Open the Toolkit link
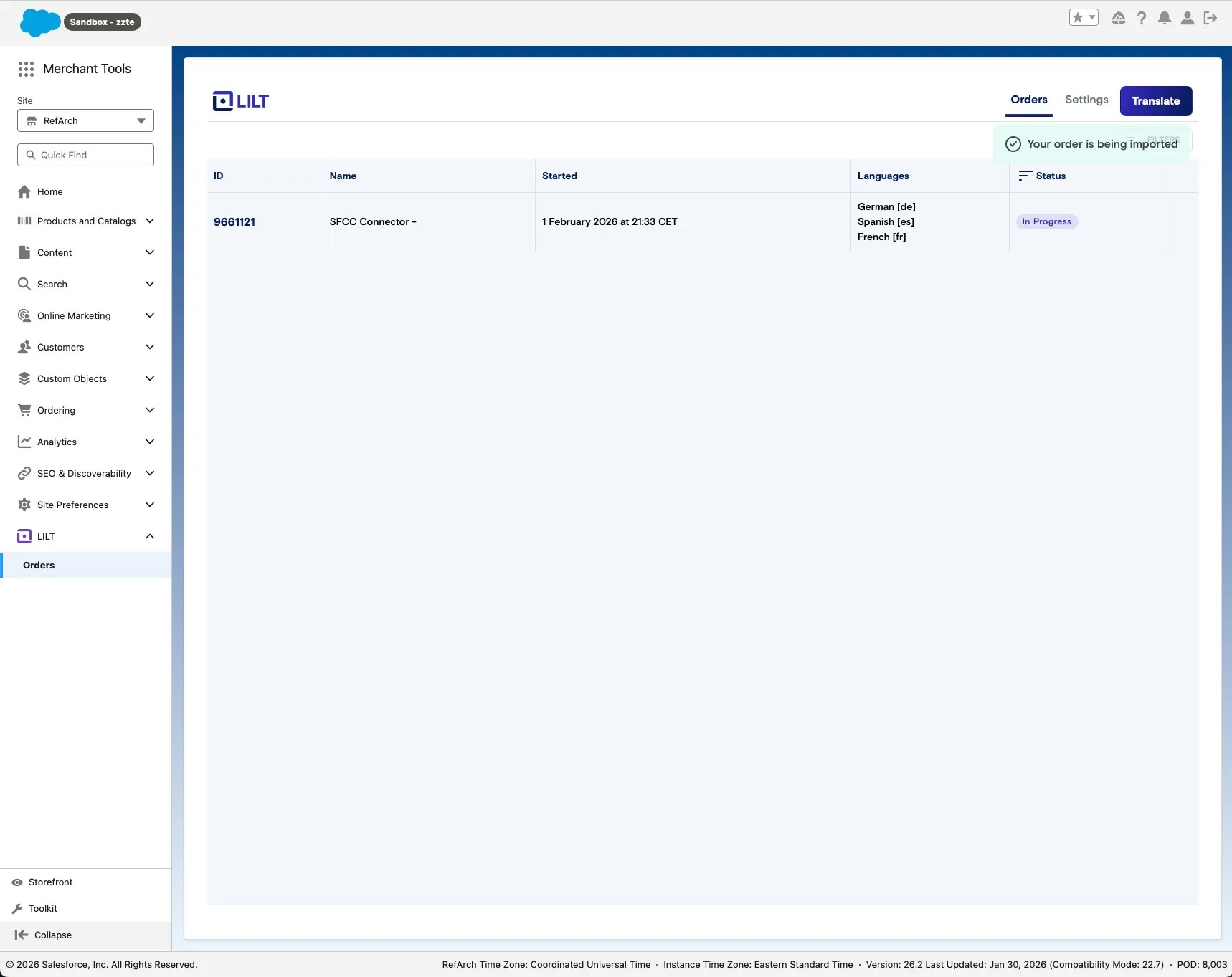The image size is (1232, 977). click(x=42, y=908)
